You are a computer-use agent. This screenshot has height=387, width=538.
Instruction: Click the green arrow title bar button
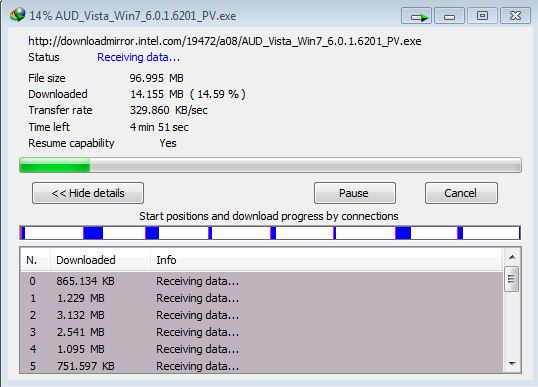416,16
